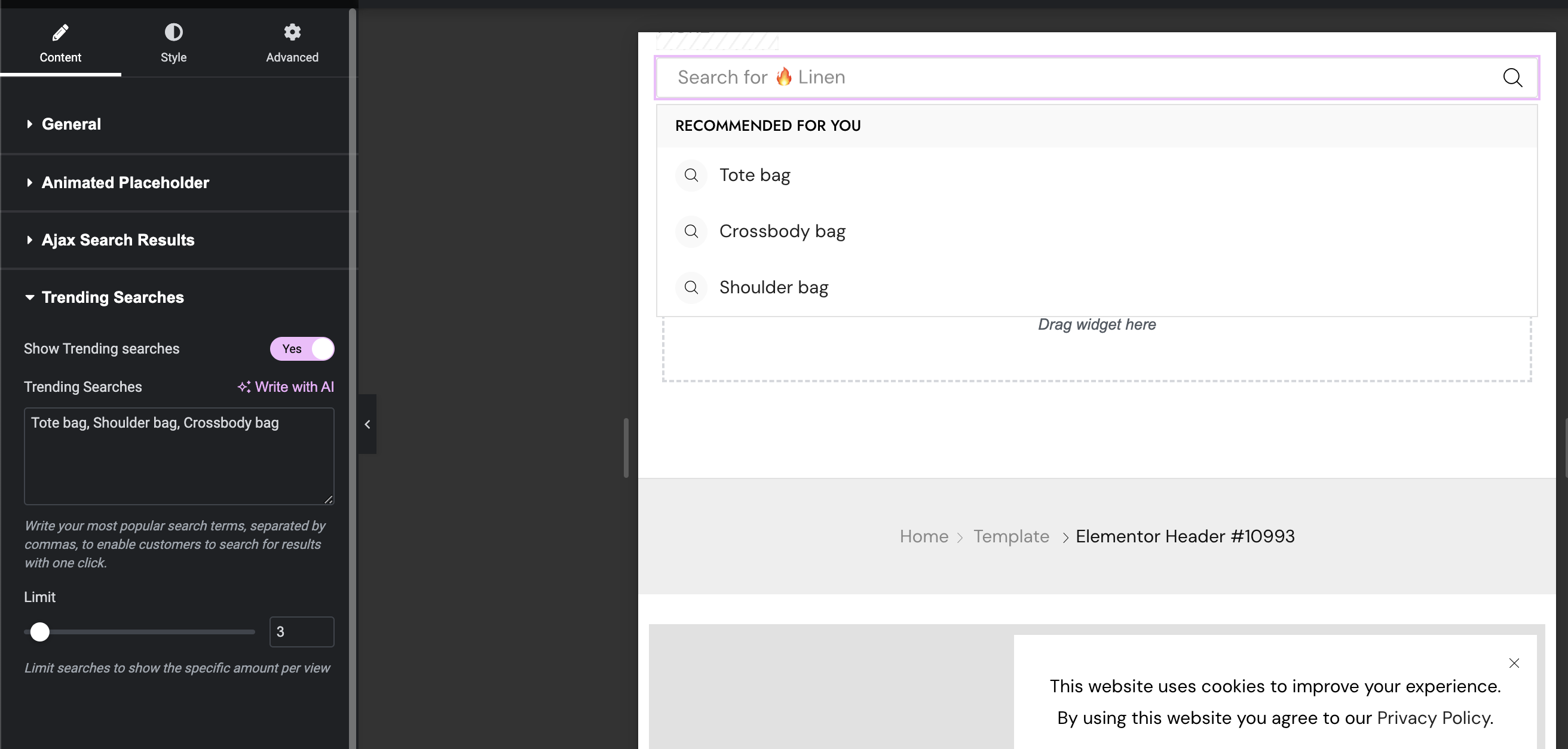This screenshot has height=749, width=1568.
Task: Close the cookie notice with X
Action: [x=1514, y=663]
